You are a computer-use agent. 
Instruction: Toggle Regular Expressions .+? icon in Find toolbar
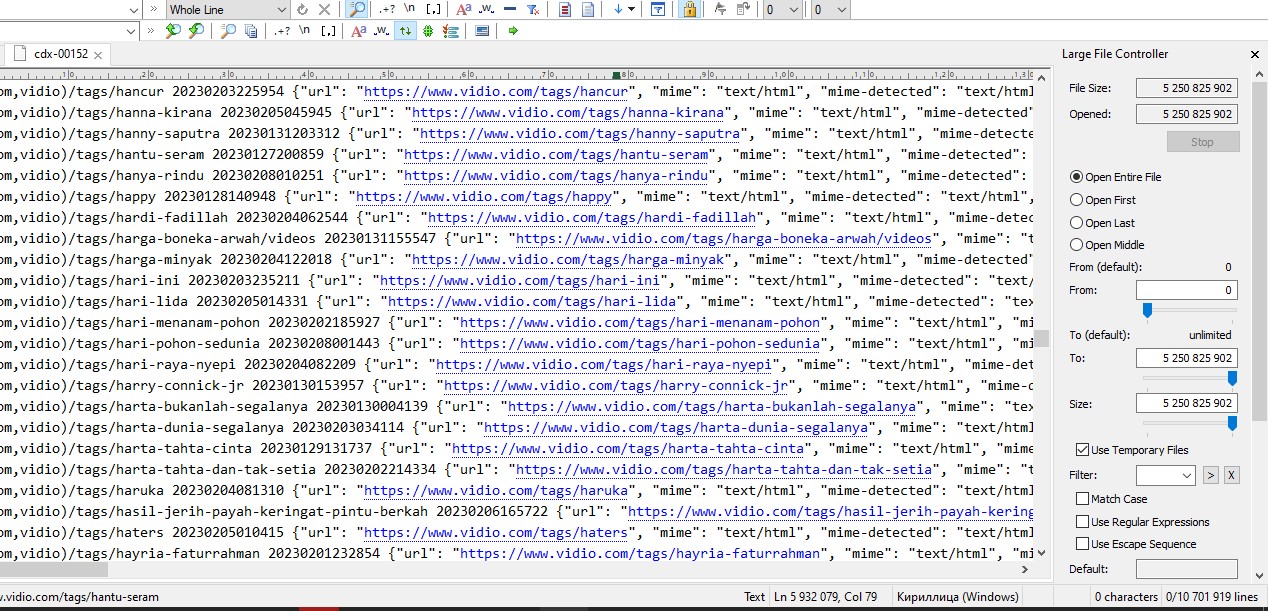281,31
